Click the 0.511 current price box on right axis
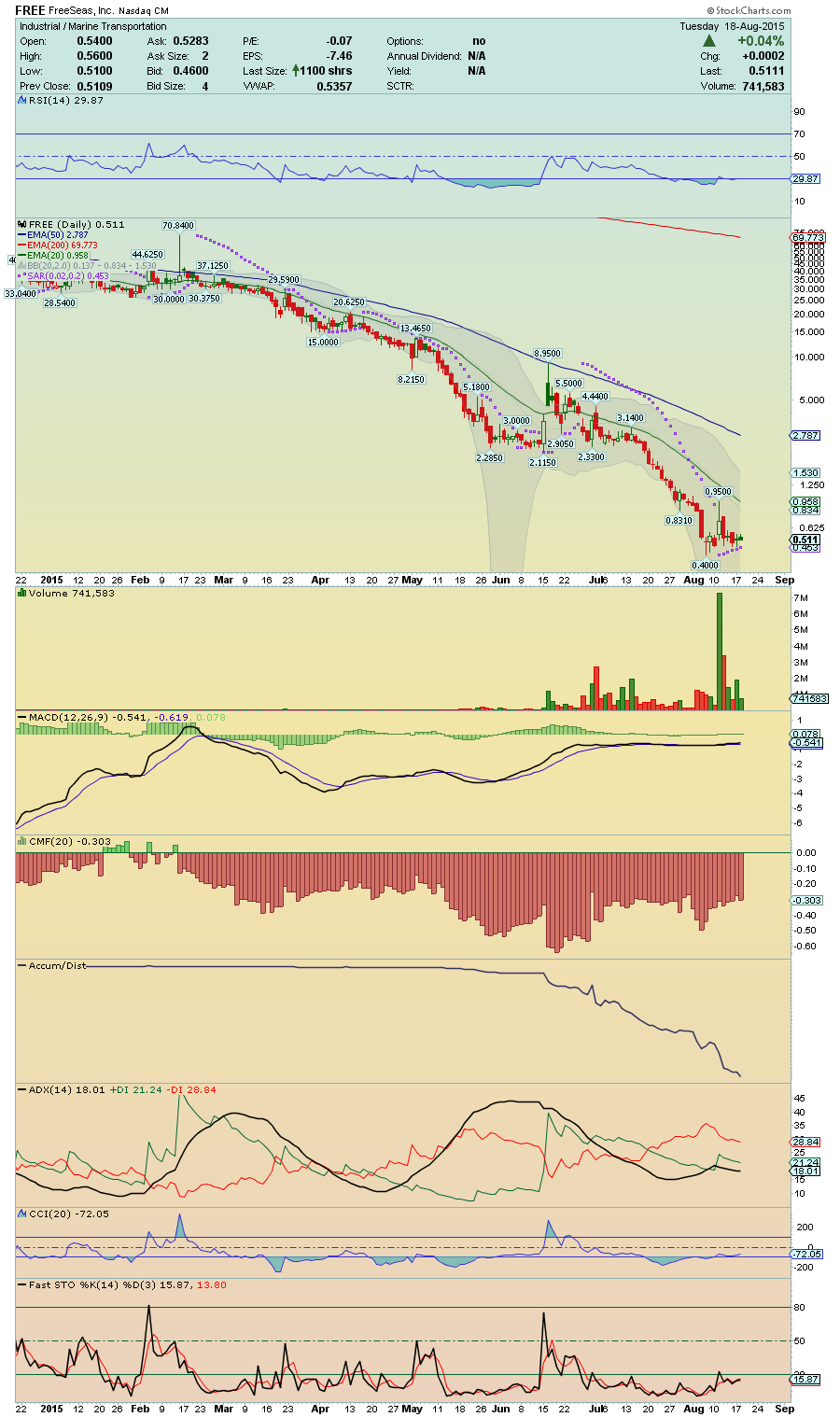The width and height of the screenshot is (840, 1417). click(805, 540)
